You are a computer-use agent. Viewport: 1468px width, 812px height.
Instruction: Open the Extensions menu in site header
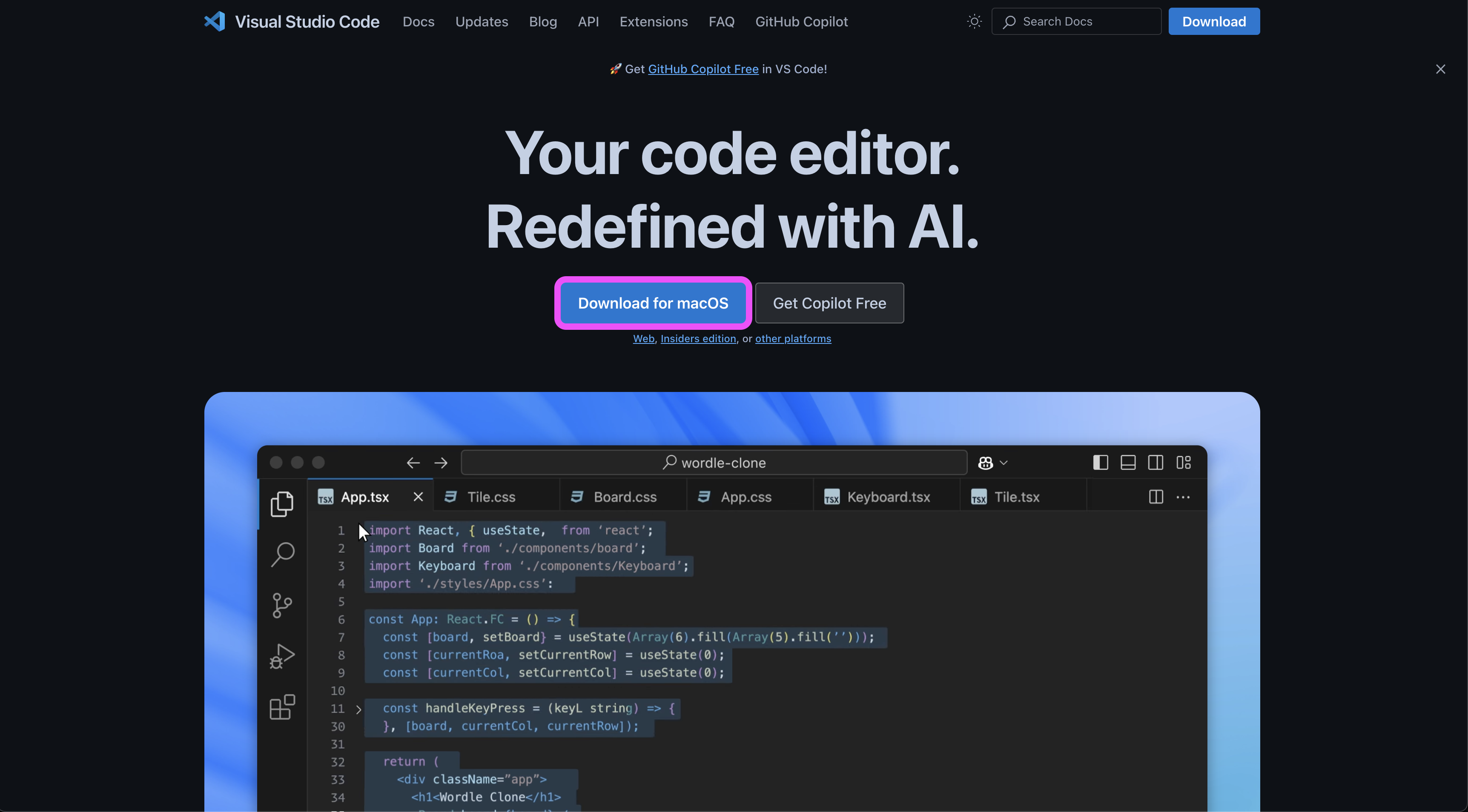(653, 22)
